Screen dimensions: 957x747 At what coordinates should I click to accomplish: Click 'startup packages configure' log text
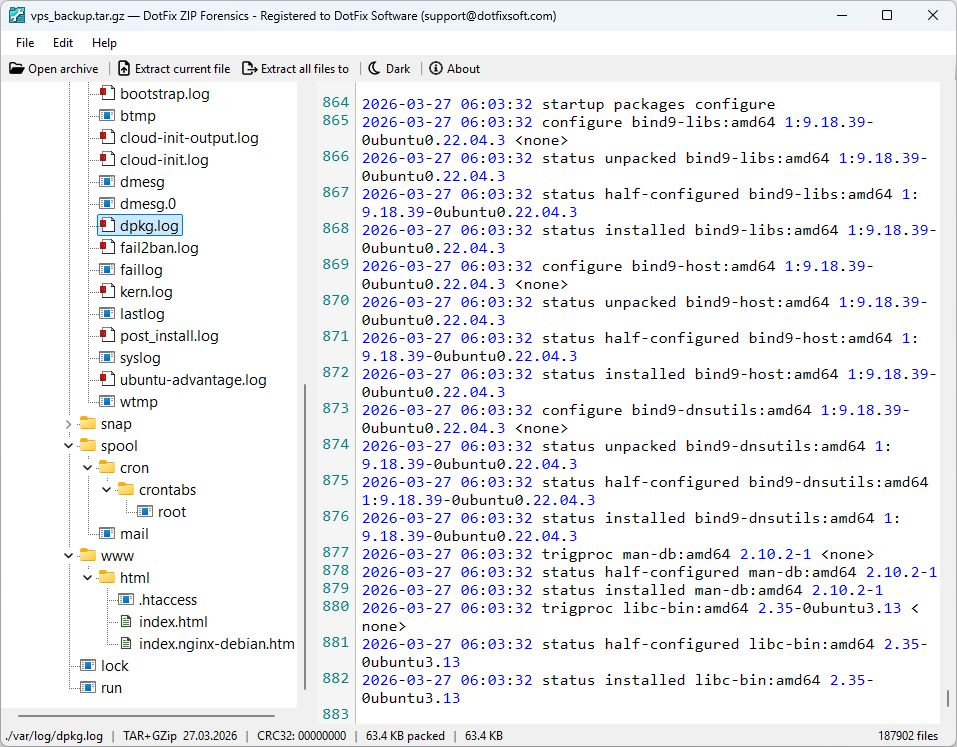pyautogui.click(x=659, y=104)
